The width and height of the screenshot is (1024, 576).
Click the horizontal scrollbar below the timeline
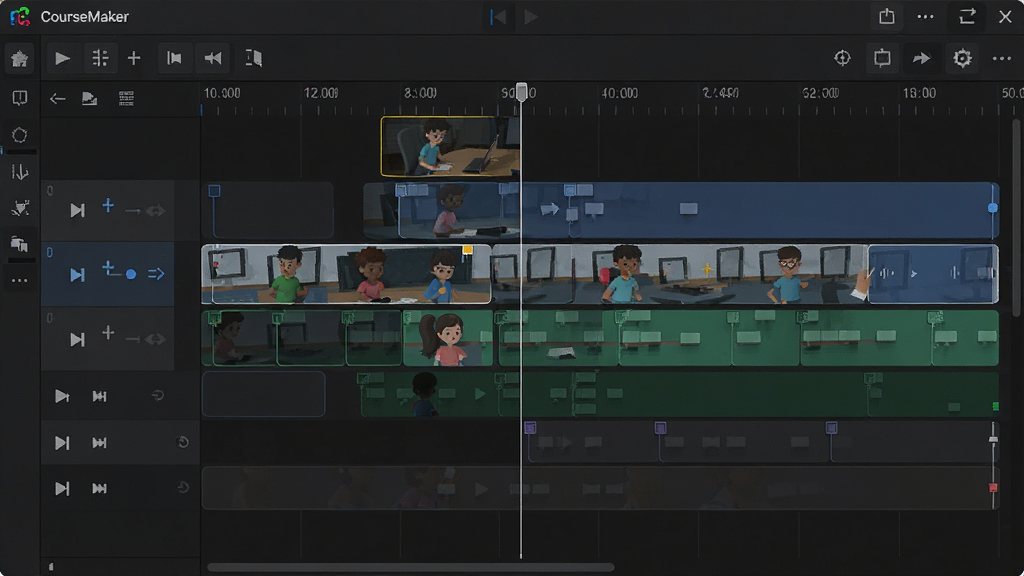coord(411,567)
